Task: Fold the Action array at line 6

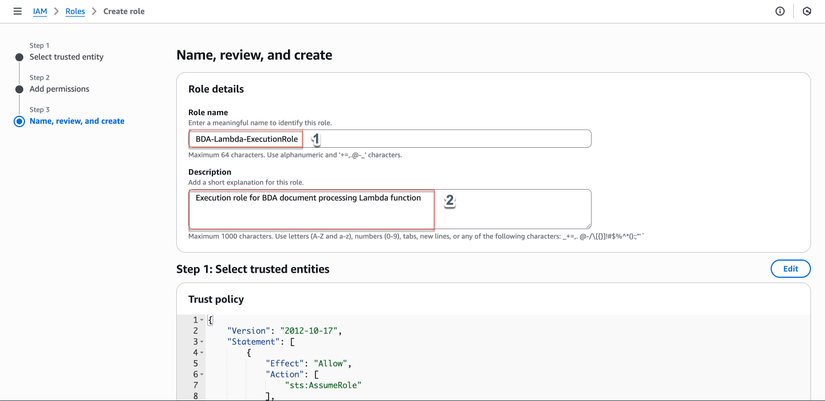Action: [x=202, y=375]
